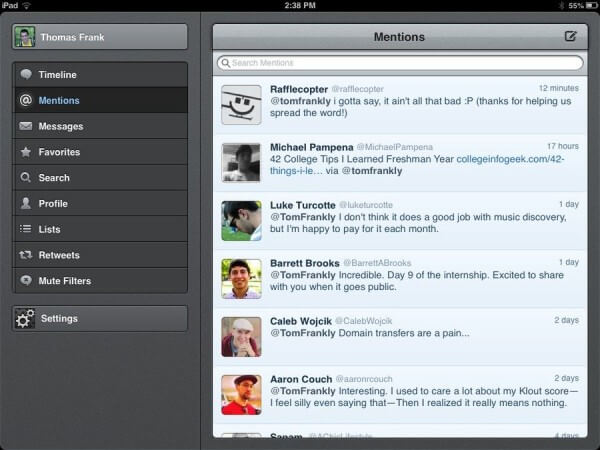Open the Messages menu item
Viewport: 600px width, 450px height.
click(x=100, y=126)
